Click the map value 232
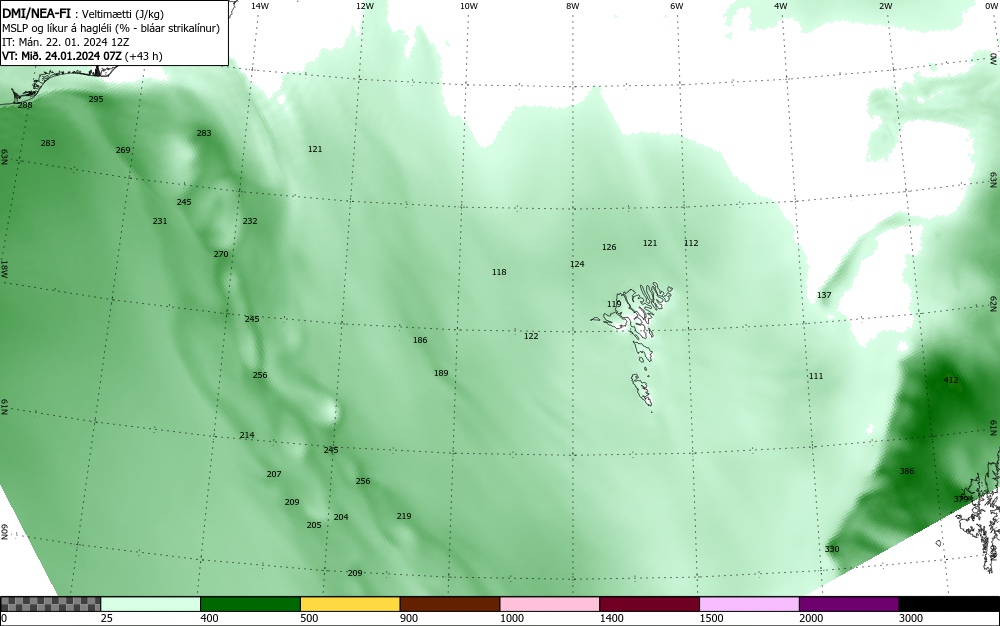This screenshot has height=626, width=1000. [x=250, y=221]
